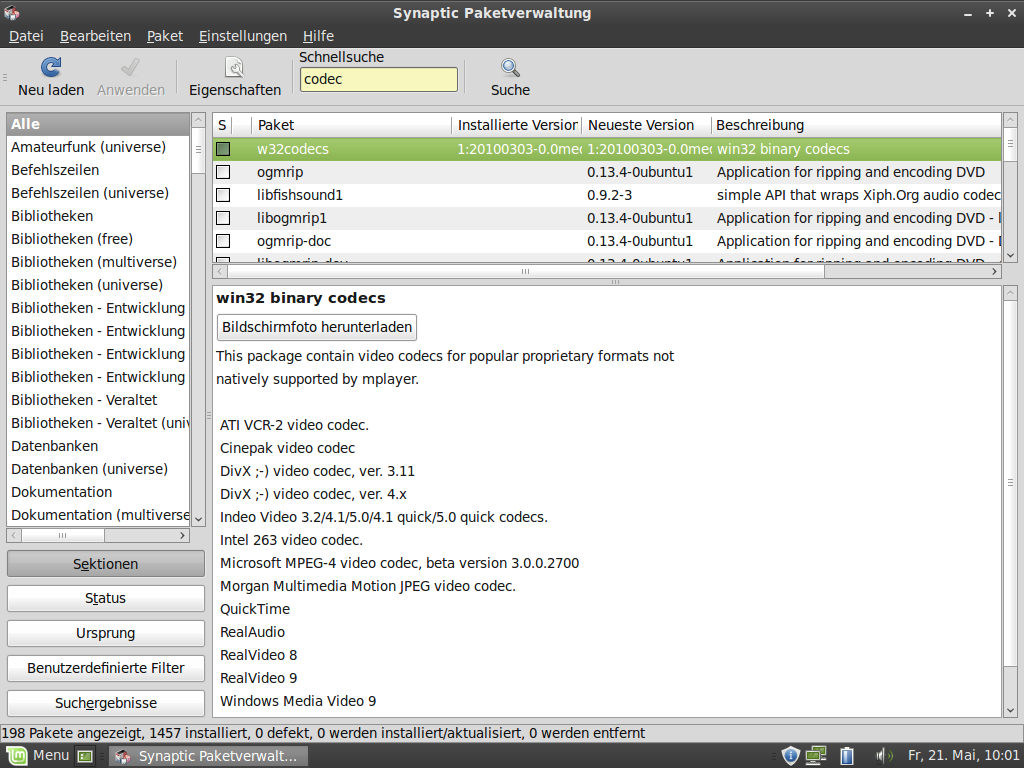Click the Suche magnifier icon
1024x768 pixels.
click(509, 68)
